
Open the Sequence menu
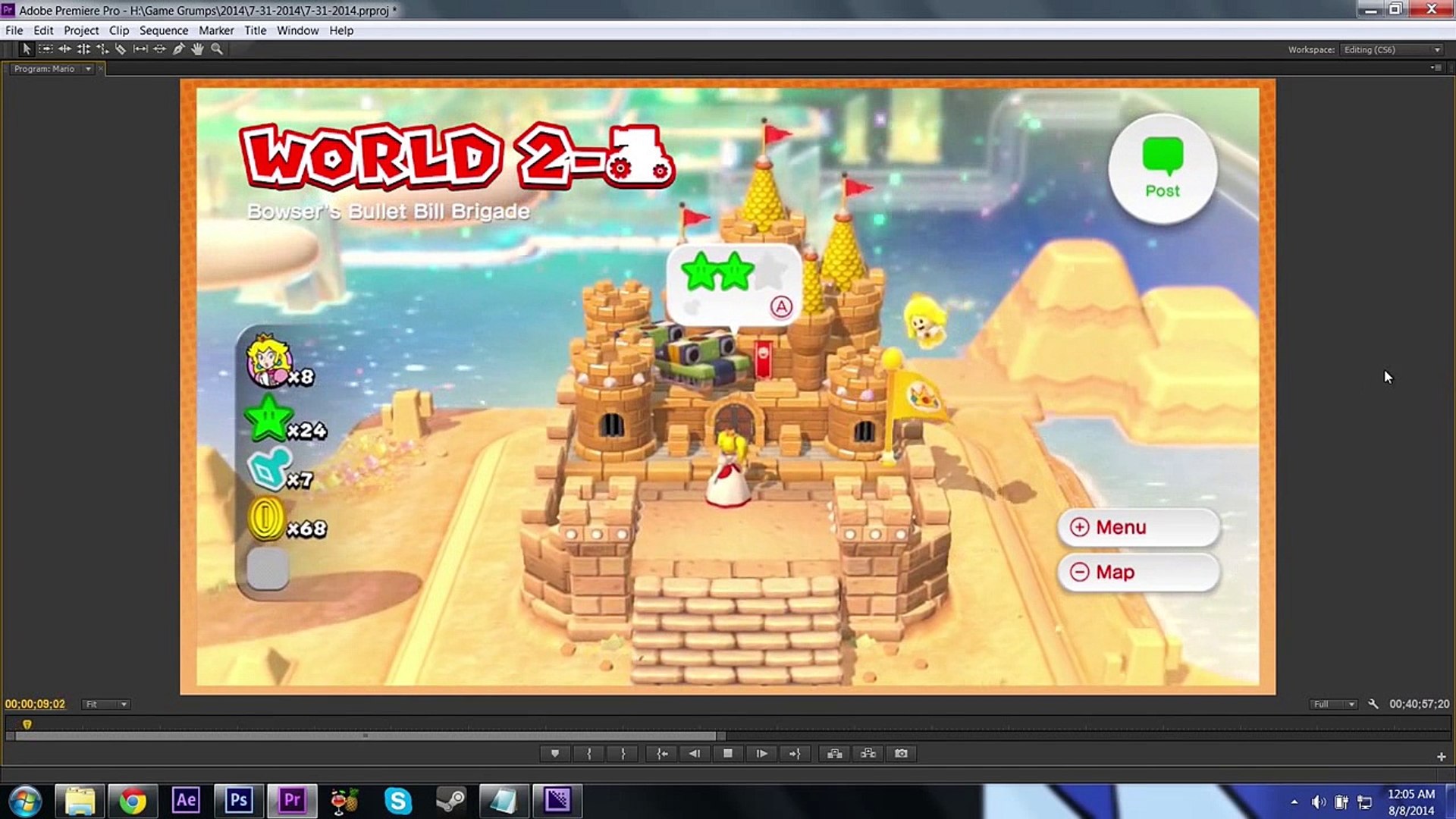pos(163,30)
